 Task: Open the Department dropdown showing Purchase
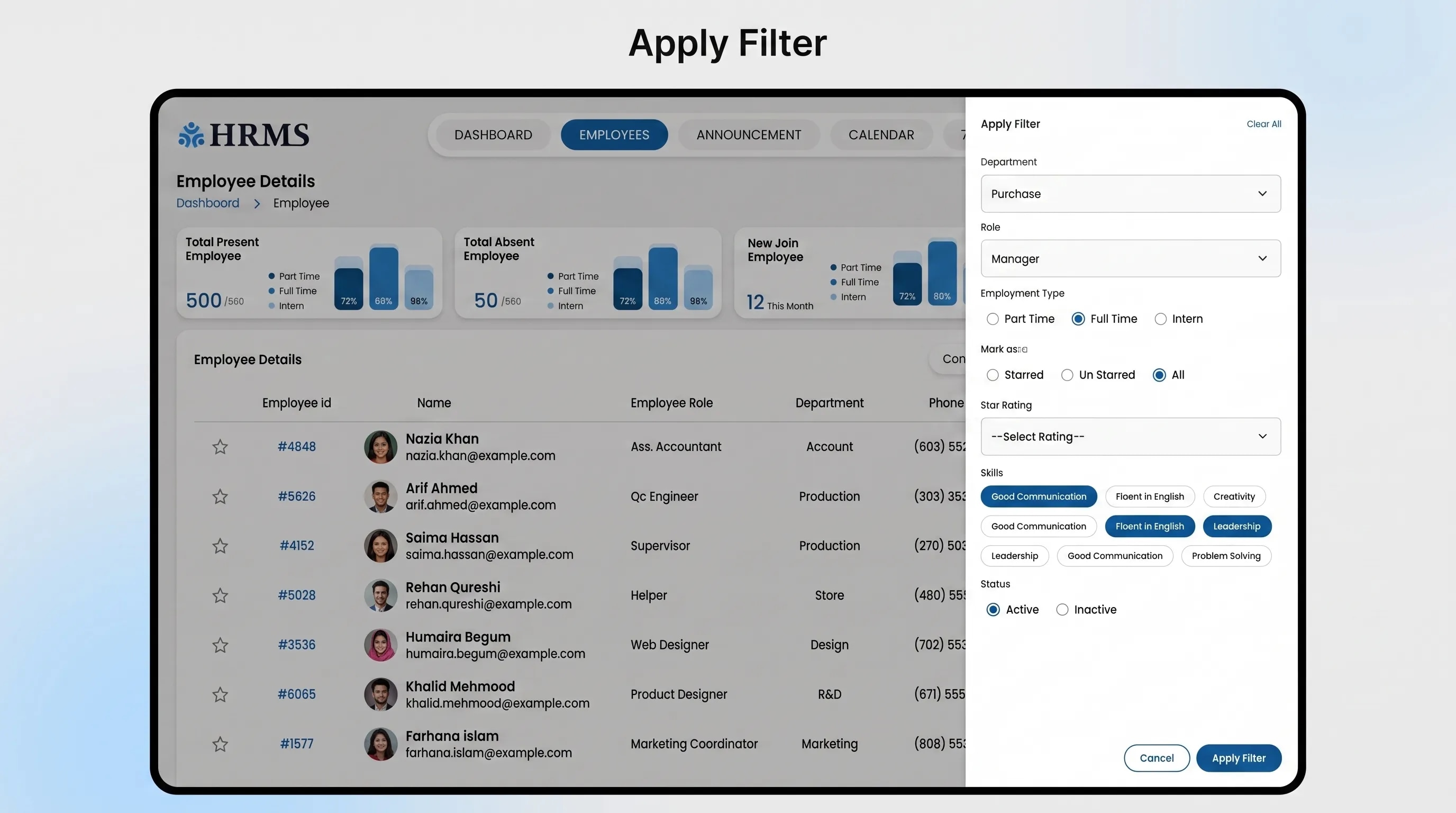tap(1131, 194)
